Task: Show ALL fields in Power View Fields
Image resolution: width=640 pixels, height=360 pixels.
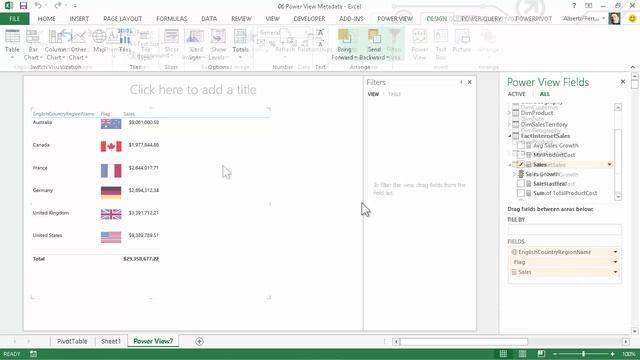Action: click(x=544, y=94)
